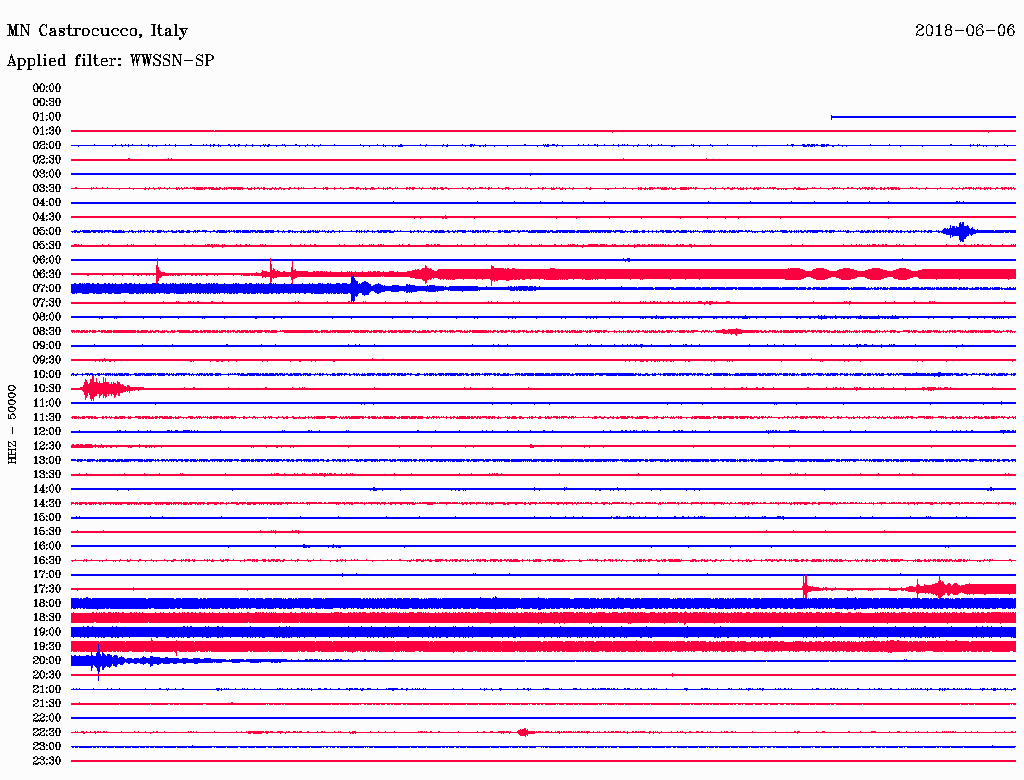Click the 22:30 time label

[46, 732]
